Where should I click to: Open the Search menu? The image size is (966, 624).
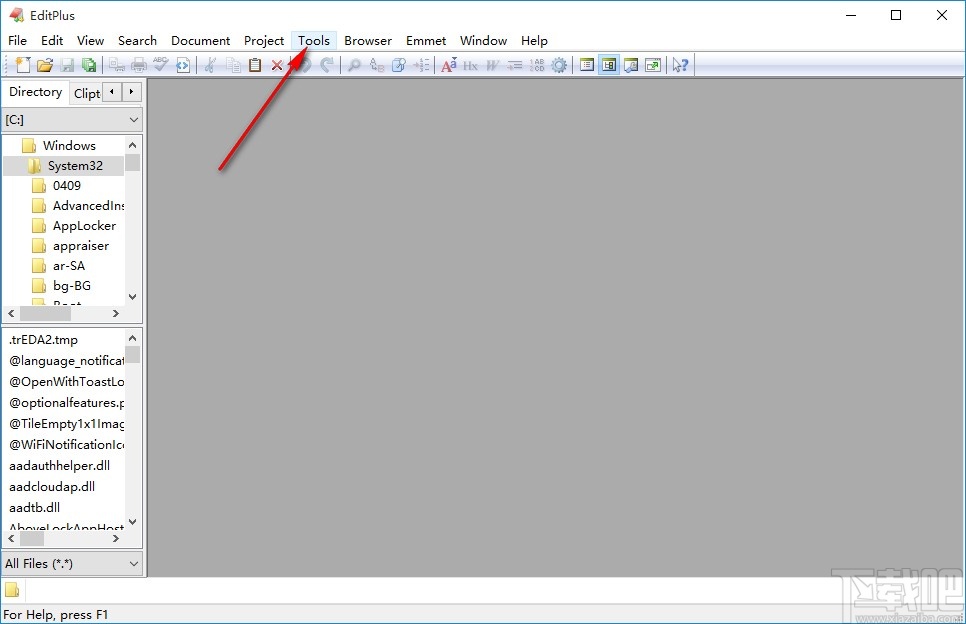coord(137,41)
